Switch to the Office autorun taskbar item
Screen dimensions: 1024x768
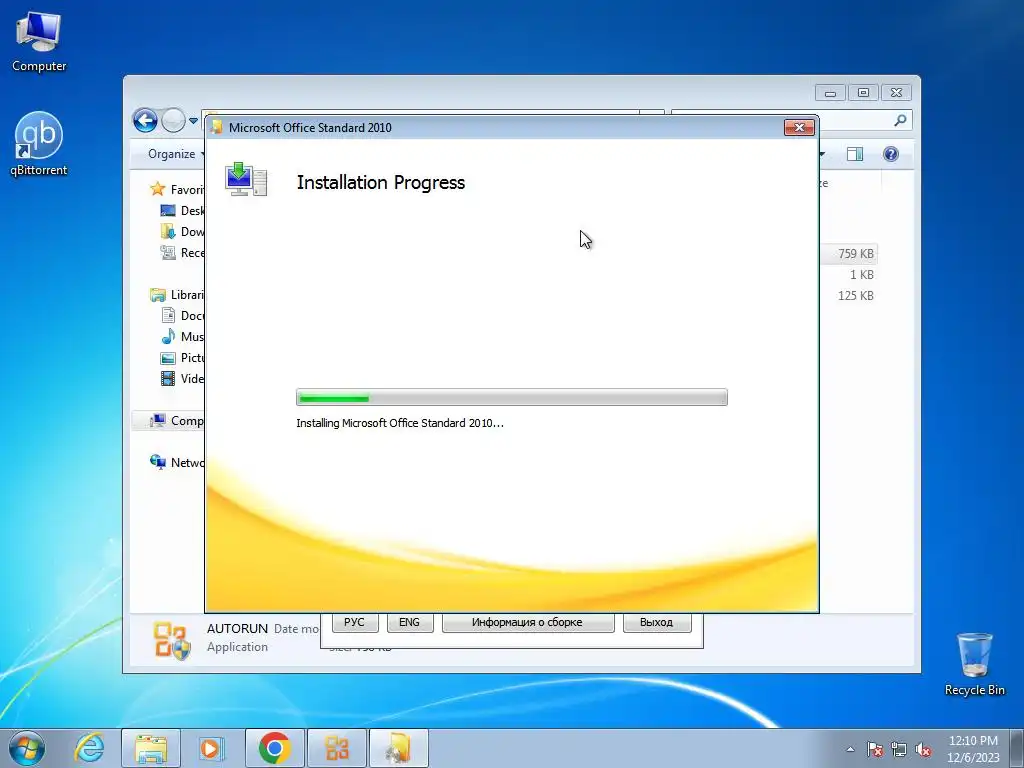336,748
